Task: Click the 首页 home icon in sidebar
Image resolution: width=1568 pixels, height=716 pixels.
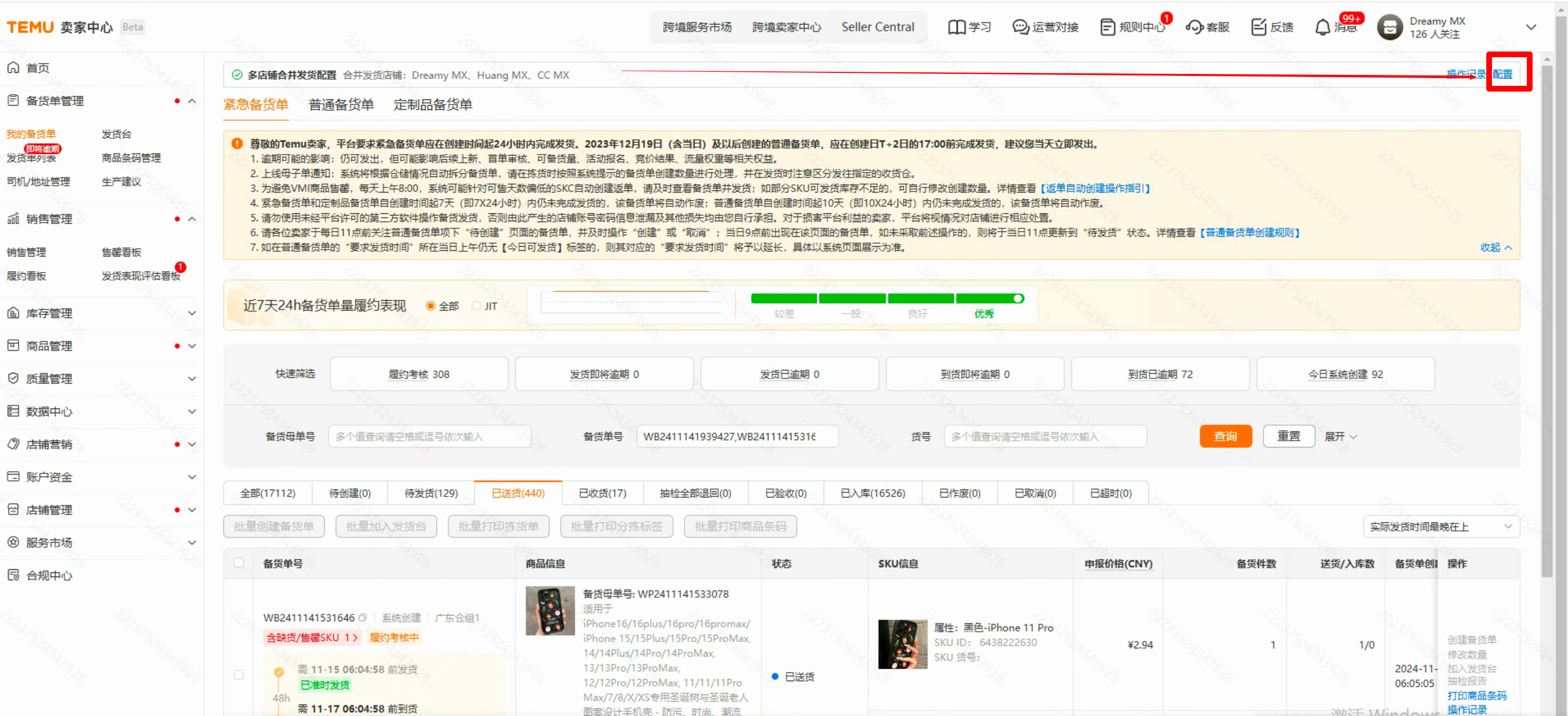Action: (x=14, y=68)
